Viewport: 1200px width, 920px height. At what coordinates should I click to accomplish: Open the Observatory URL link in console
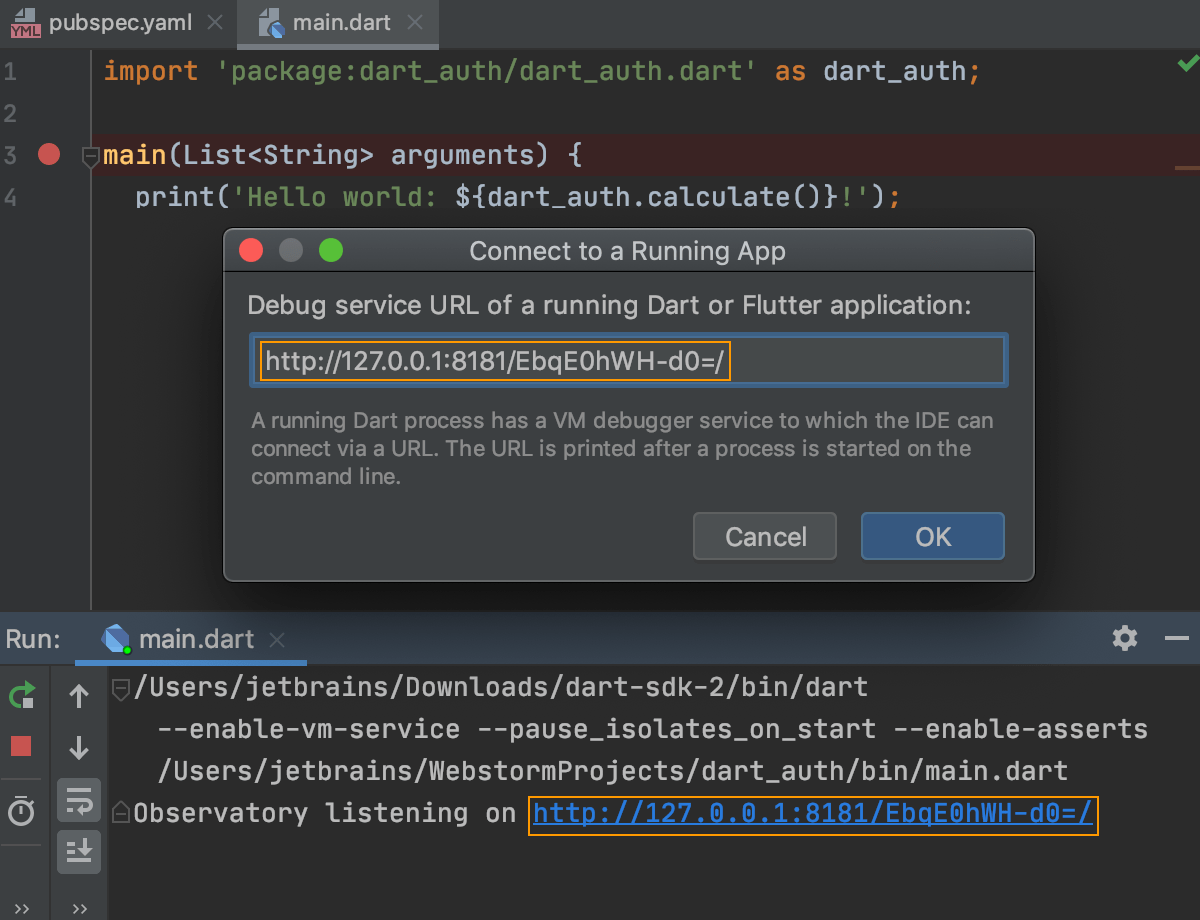click(x=812, y=813)
